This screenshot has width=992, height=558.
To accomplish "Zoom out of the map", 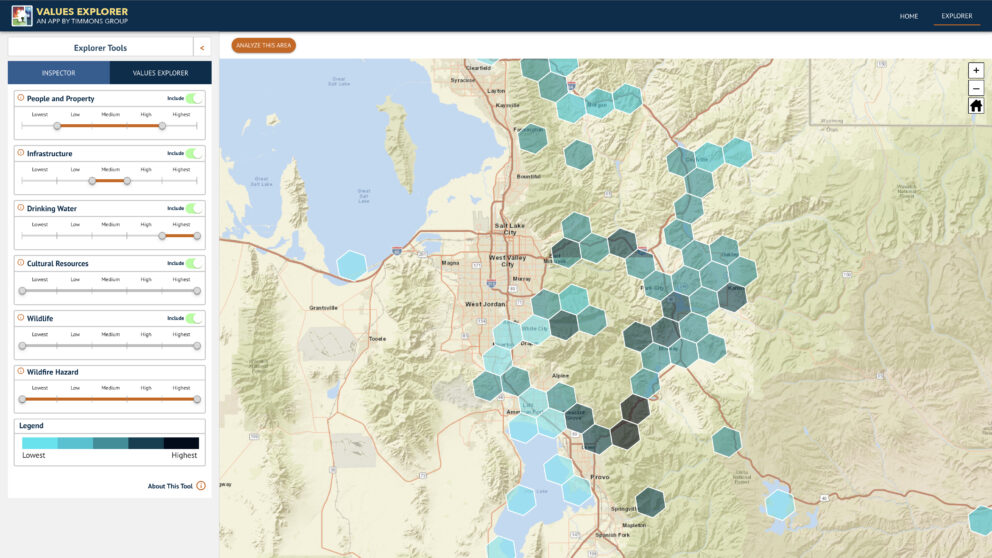I will (x=976, y=88).
